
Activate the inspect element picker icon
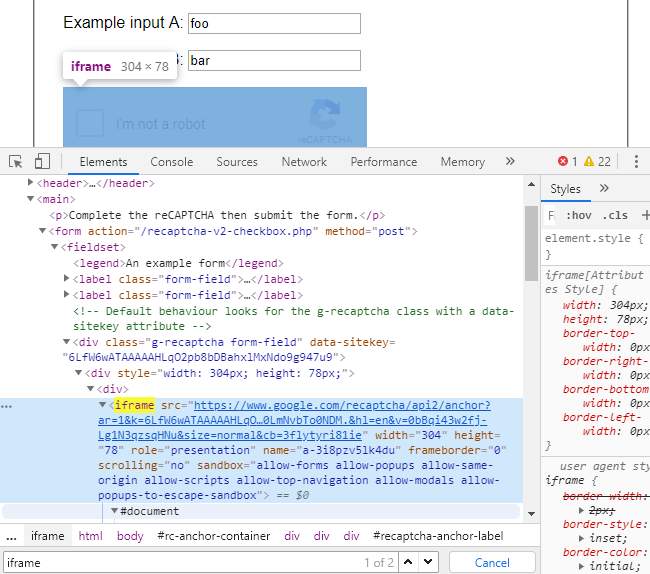(x=16, y=162)
